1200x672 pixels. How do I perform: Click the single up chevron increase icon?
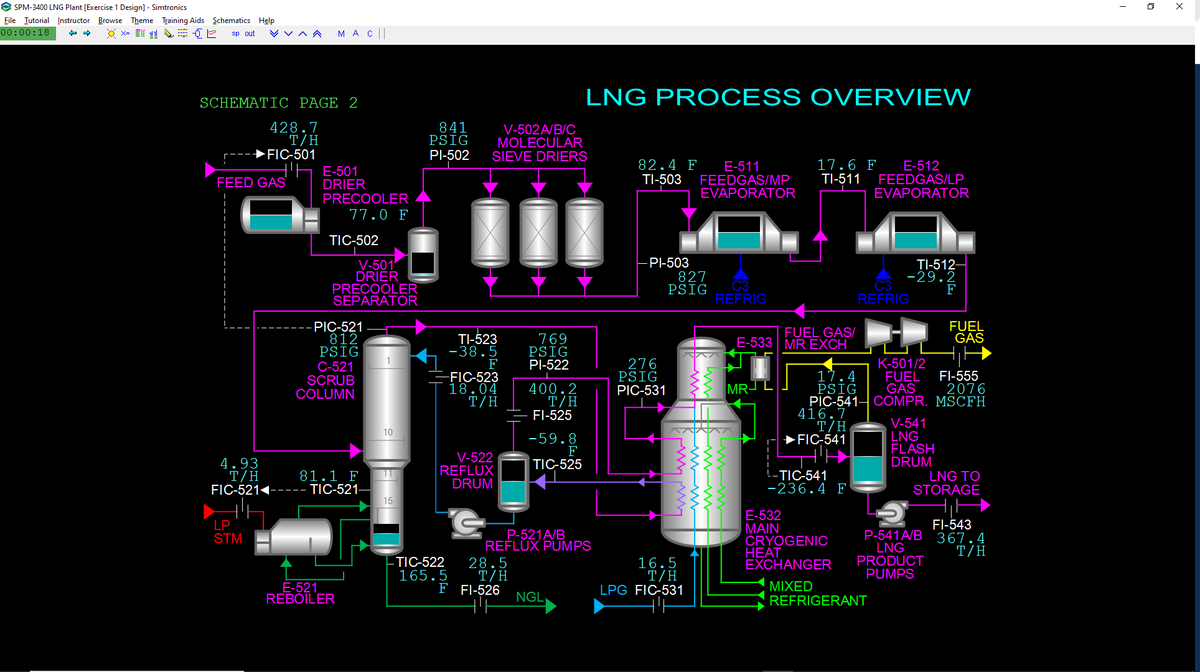(x=303, y=33)
